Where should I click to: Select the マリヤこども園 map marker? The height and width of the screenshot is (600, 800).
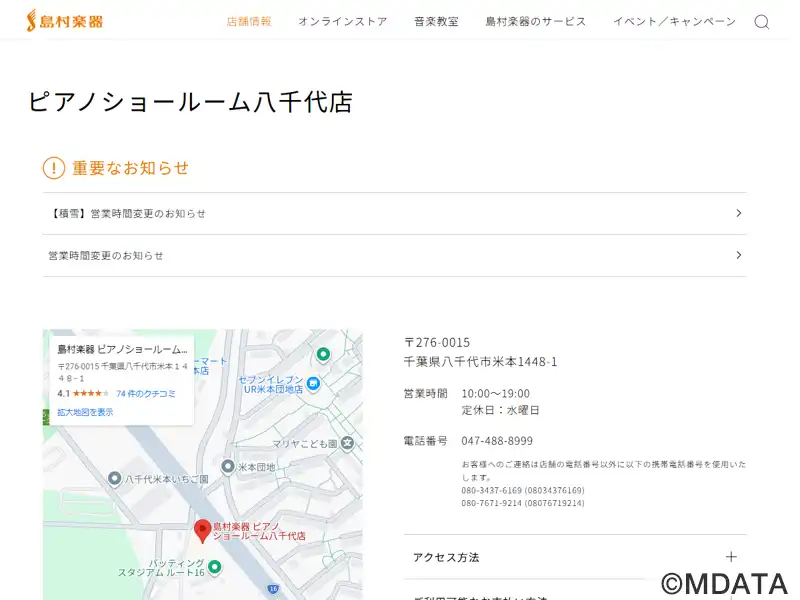pos(347,443)
